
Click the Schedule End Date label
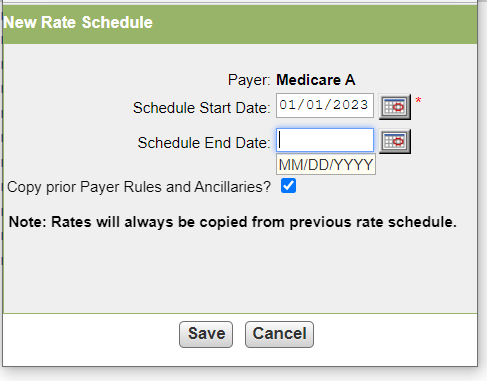tap(204, 143)
